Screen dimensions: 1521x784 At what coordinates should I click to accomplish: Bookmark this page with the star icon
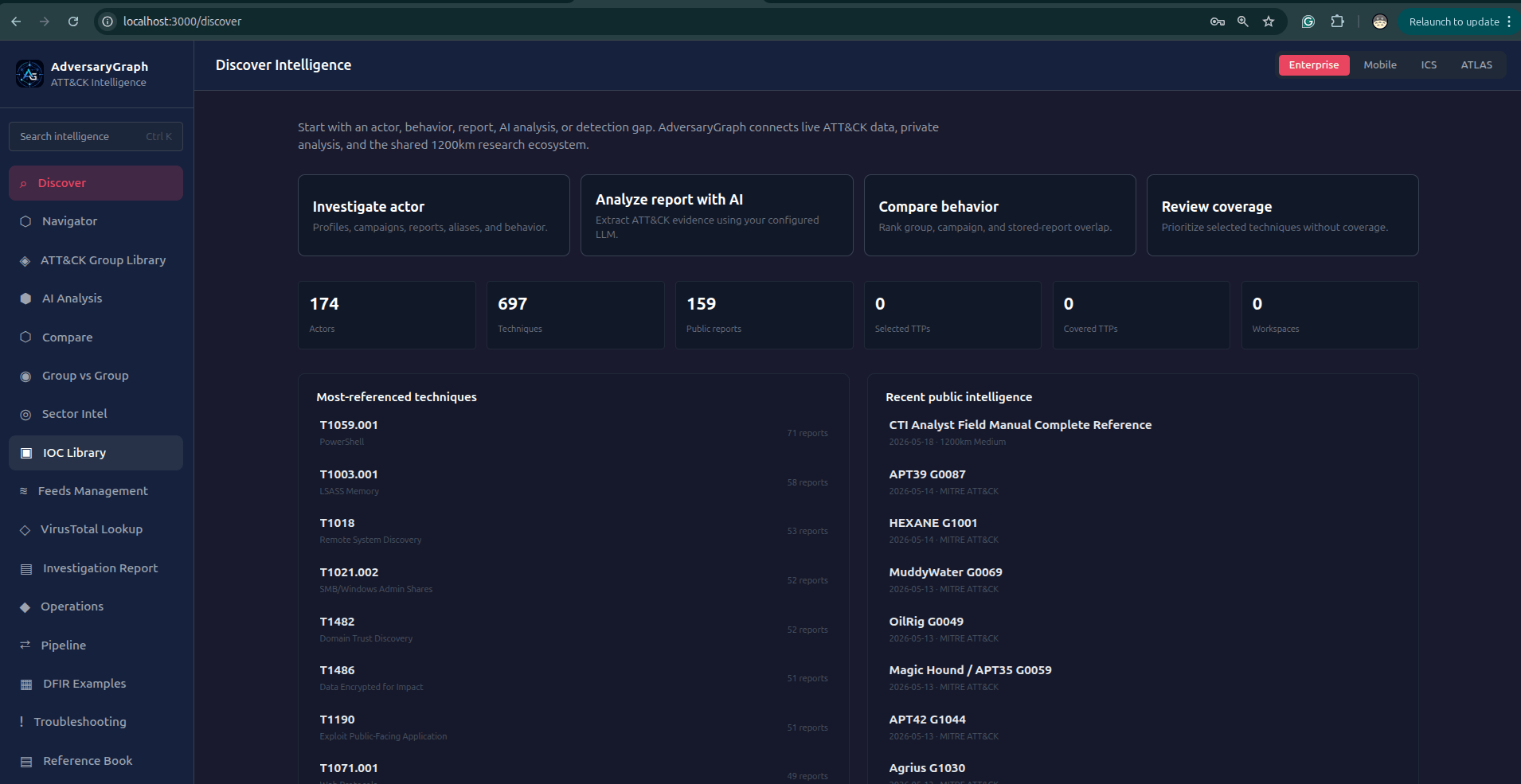(x=1269, y=21)
